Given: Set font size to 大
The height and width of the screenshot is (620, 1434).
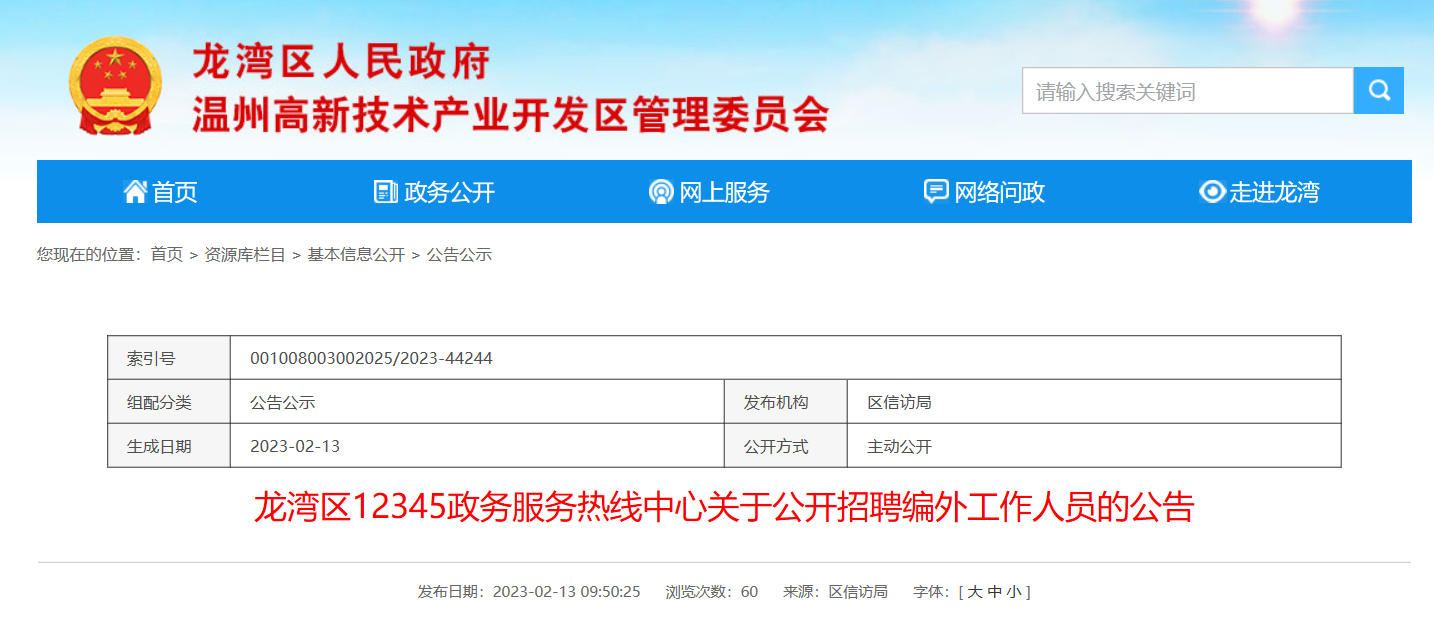Looking at the screenshot, I should click(x=974, y=592).
